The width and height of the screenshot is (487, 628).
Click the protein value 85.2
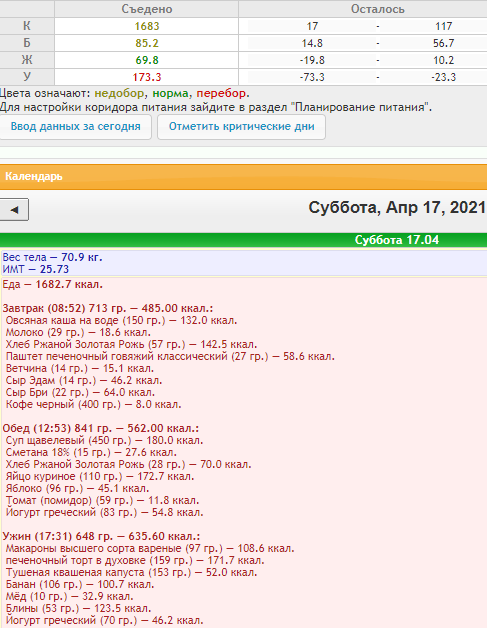click(x=147, y=43)
